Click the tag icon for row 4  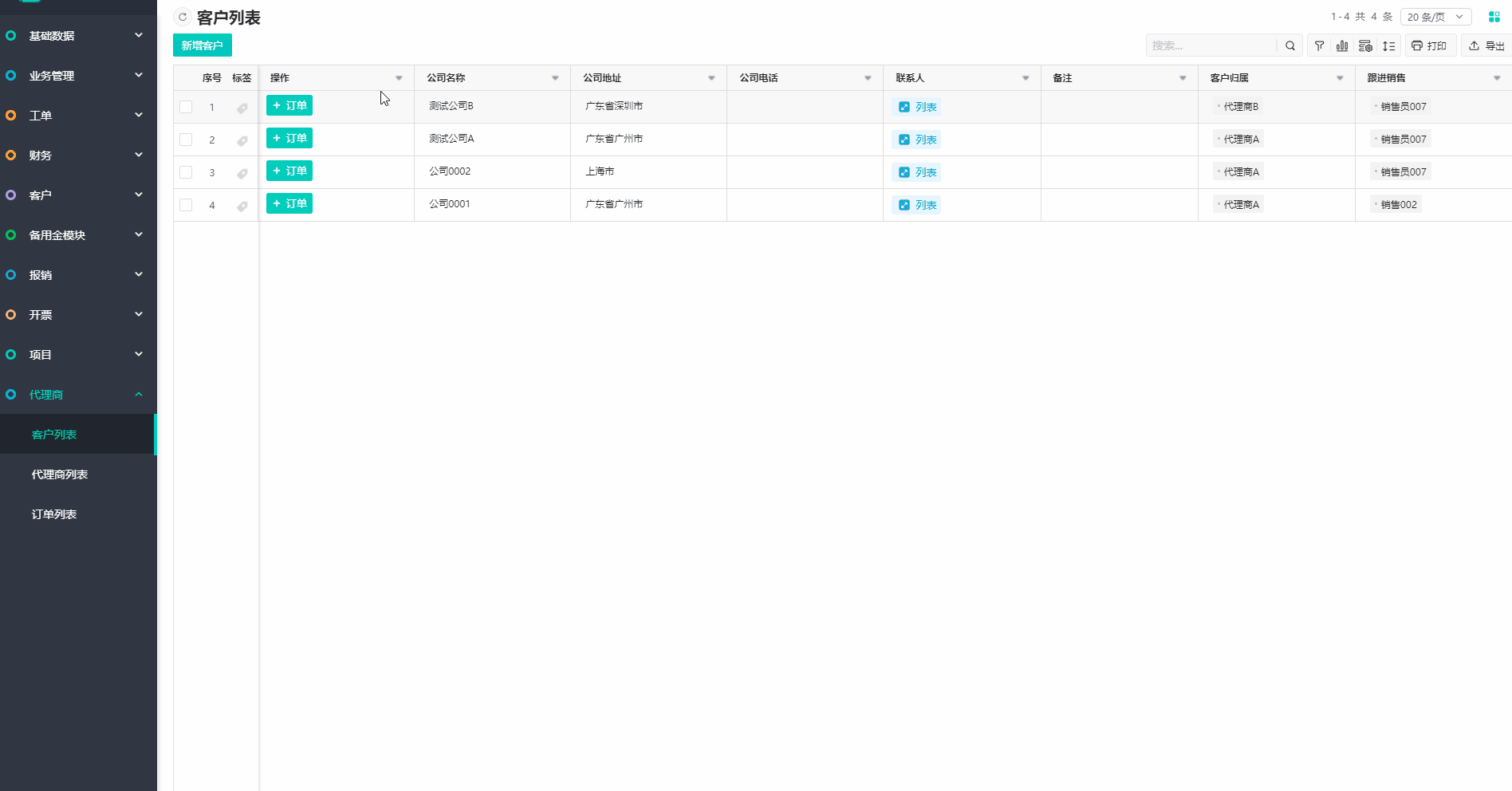coord(242,206)
